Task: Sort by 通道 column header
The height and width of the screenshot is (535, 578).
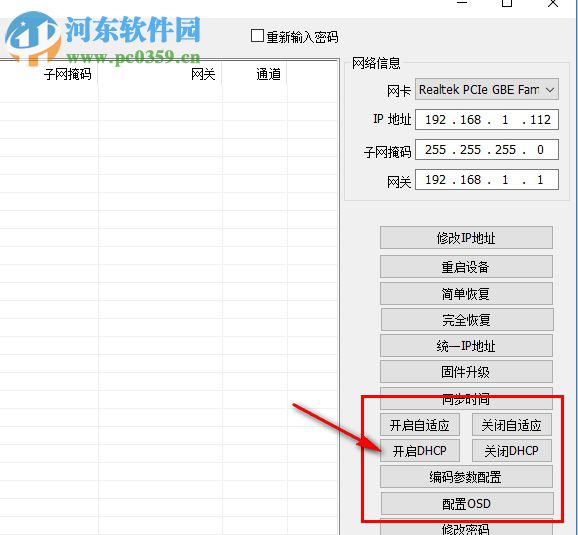Action: click(254, 74)
